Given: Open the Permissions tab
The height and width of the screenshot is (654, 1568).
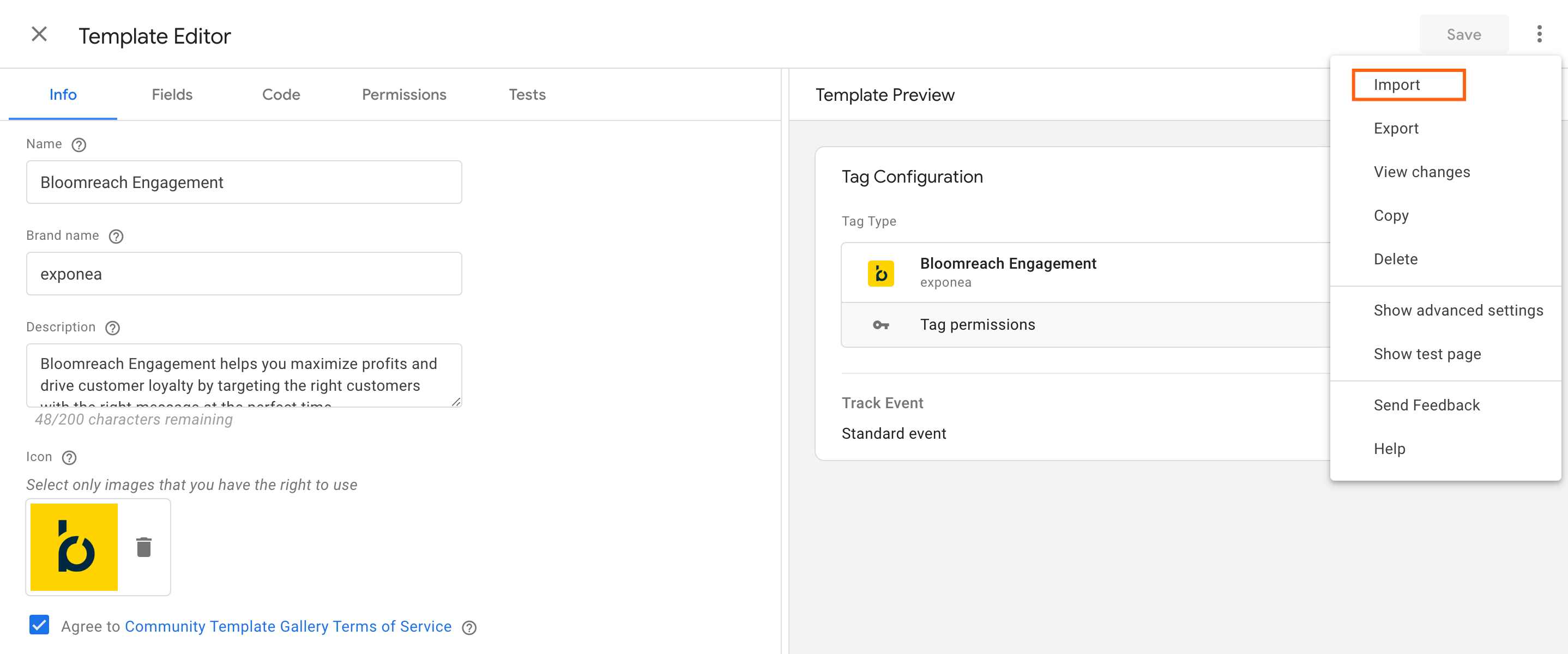Looking at the screenshot, I should (403, 95).
